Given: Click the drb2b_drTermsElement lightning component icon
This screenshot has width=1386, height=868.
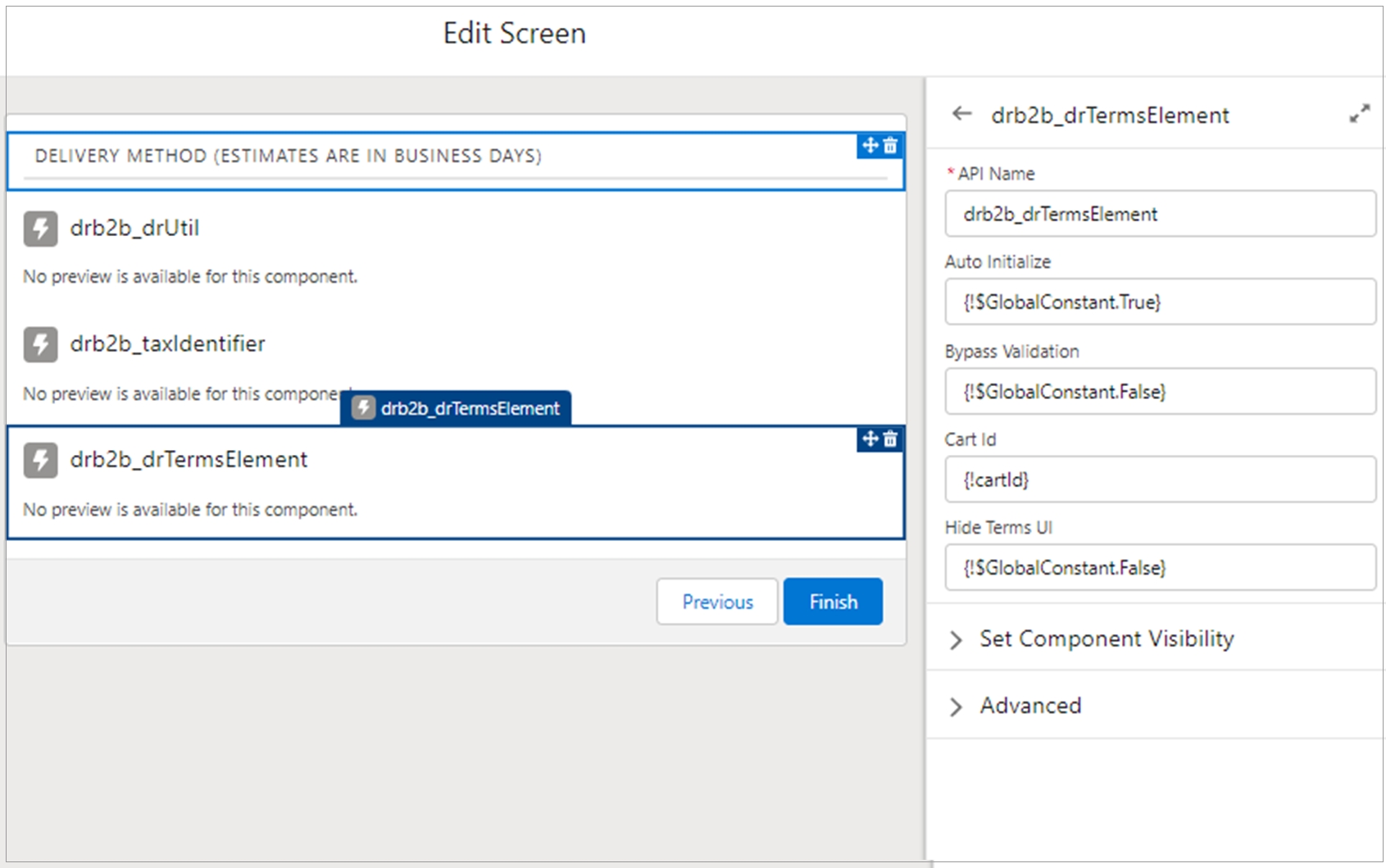Looking at the screenshot, I should pyautogui.click(x=40, y=460).
